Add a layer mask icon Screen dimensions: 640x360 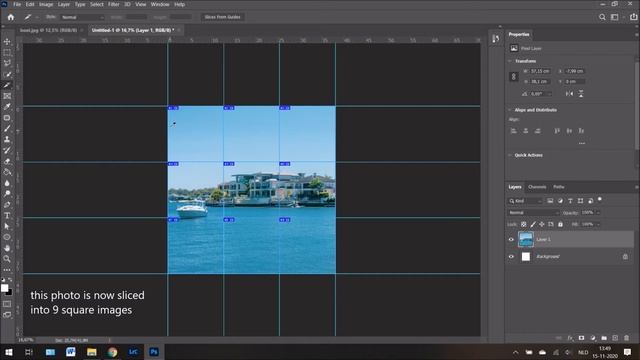click(x=581, y=338)
